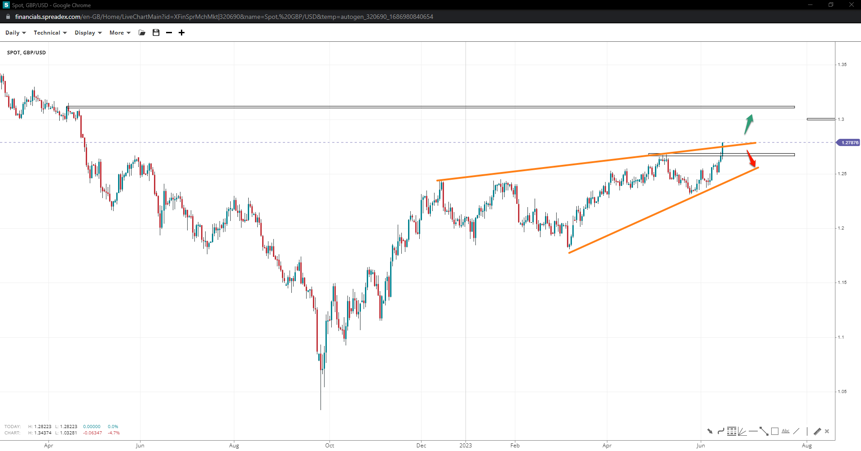Open the Daily timeframe dropdown
This screenshot has width=861, height=451.
click(15, 33)
